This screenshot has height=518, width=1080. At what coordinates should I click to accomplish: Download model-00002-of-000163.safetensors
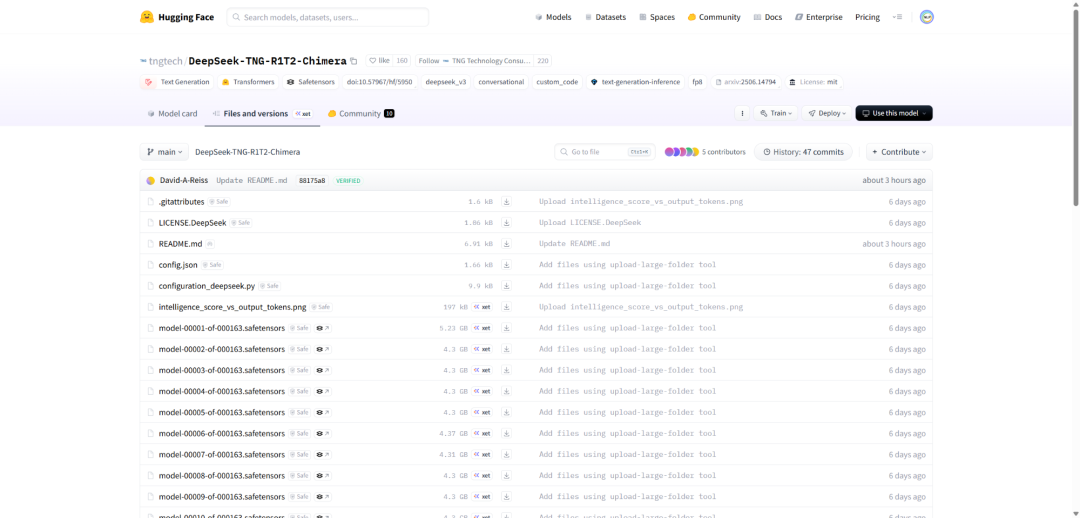[x=506, y=349]
